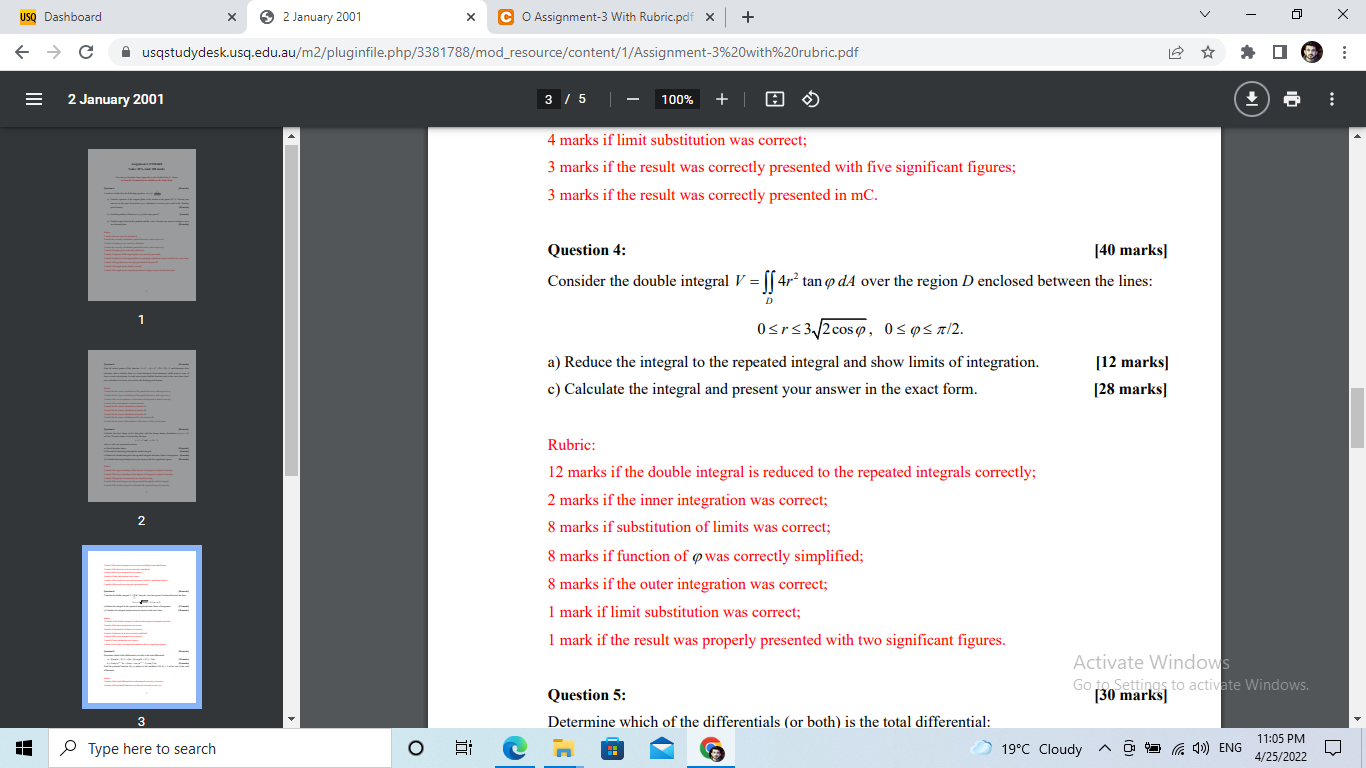Screen dimensions: 1366x768
Task: Reload the current page
Action: (x=87, y=52)
